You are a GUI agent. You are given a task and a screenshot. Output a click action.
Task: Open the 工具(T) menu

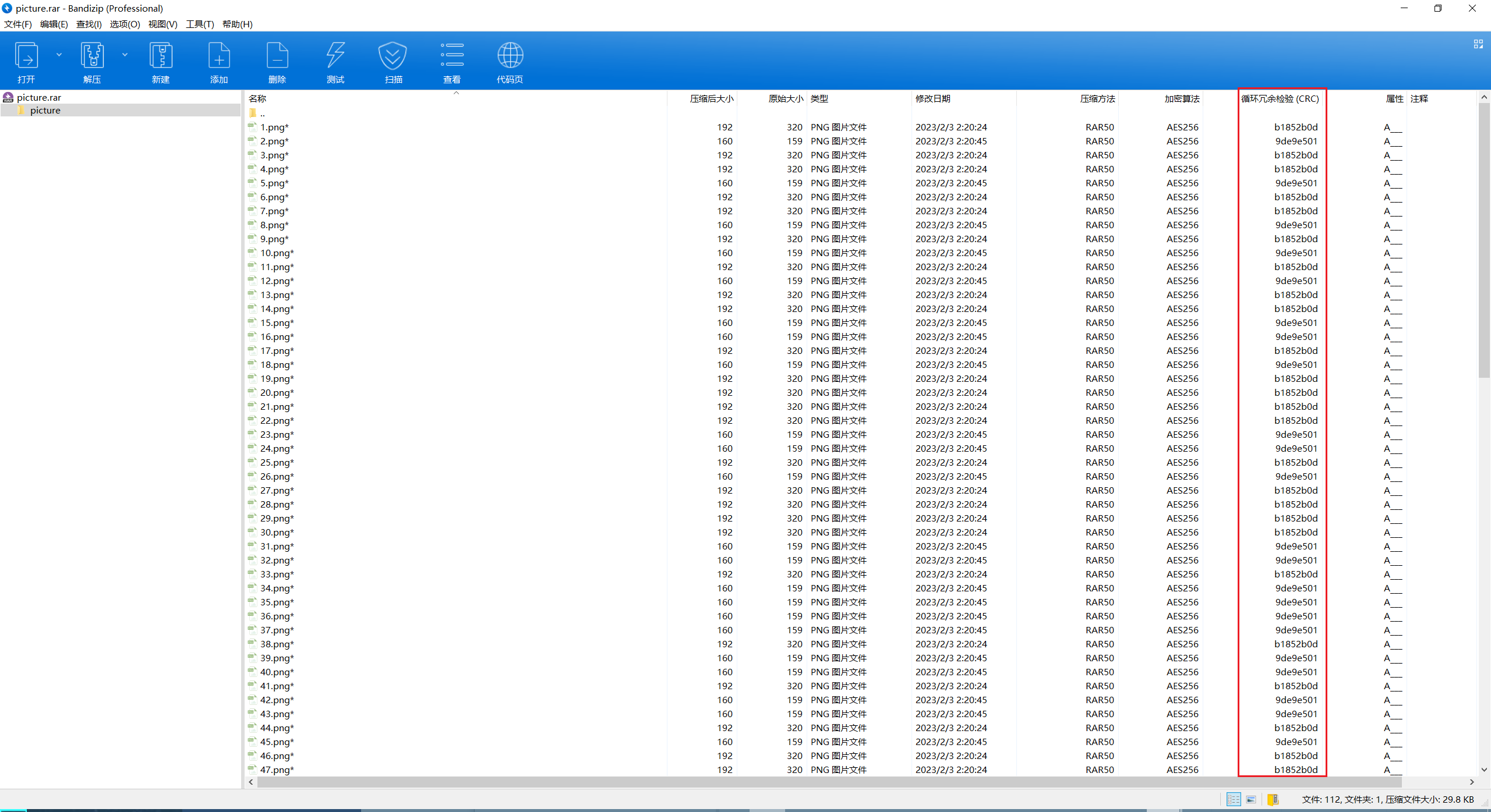199,24
